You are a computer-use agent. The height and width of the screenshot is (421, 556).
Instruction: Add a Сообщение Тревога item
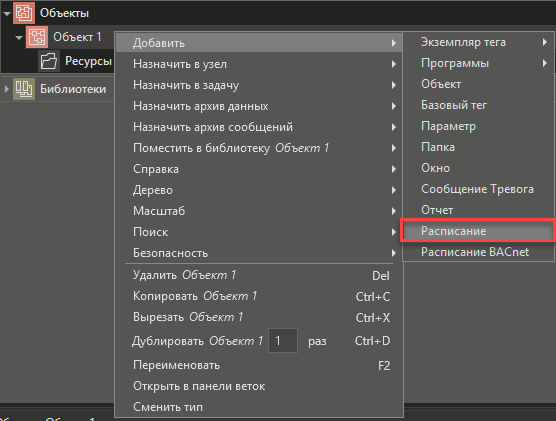[478, 189]
